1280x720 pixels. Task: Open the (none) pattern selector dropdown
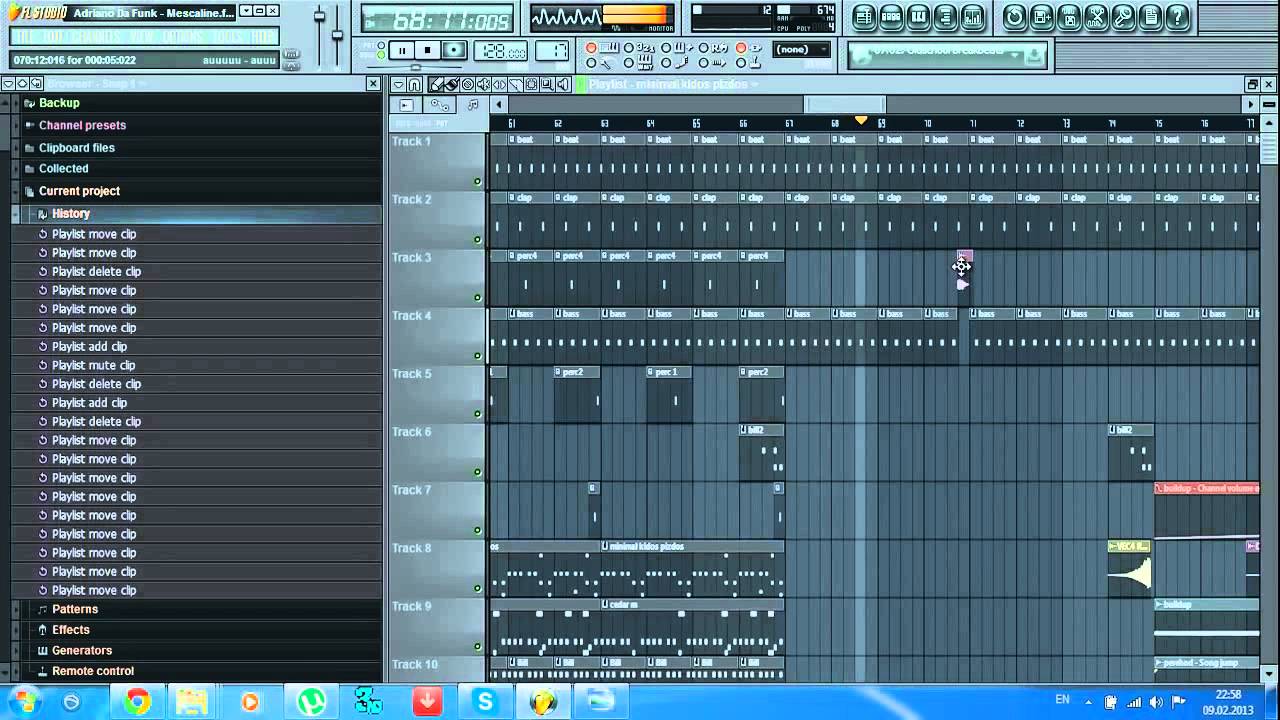[803, 49]
